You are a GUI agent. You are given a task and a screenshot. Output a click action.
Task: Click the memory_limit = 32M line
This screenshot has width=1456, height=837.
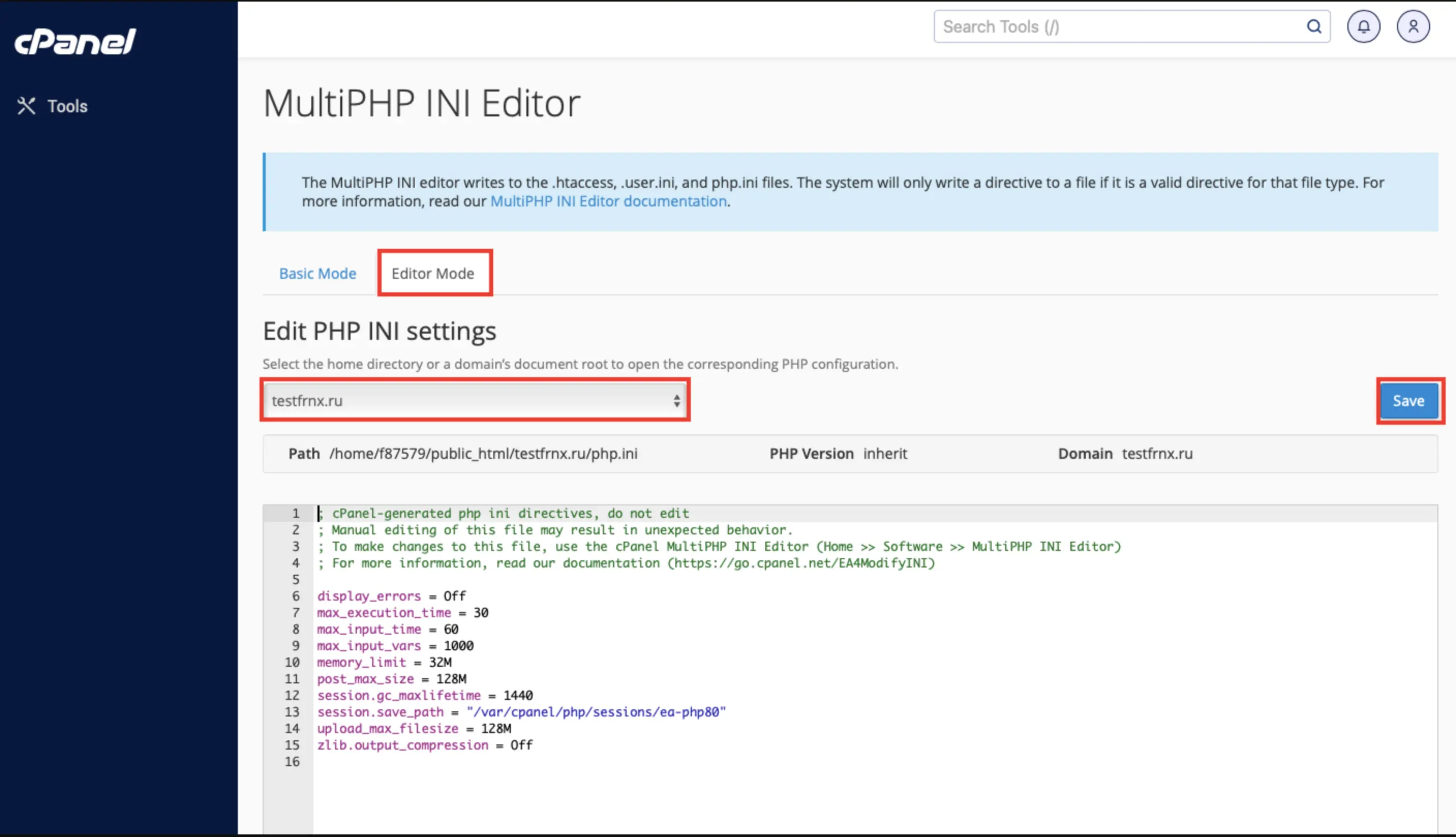point(384,662)
